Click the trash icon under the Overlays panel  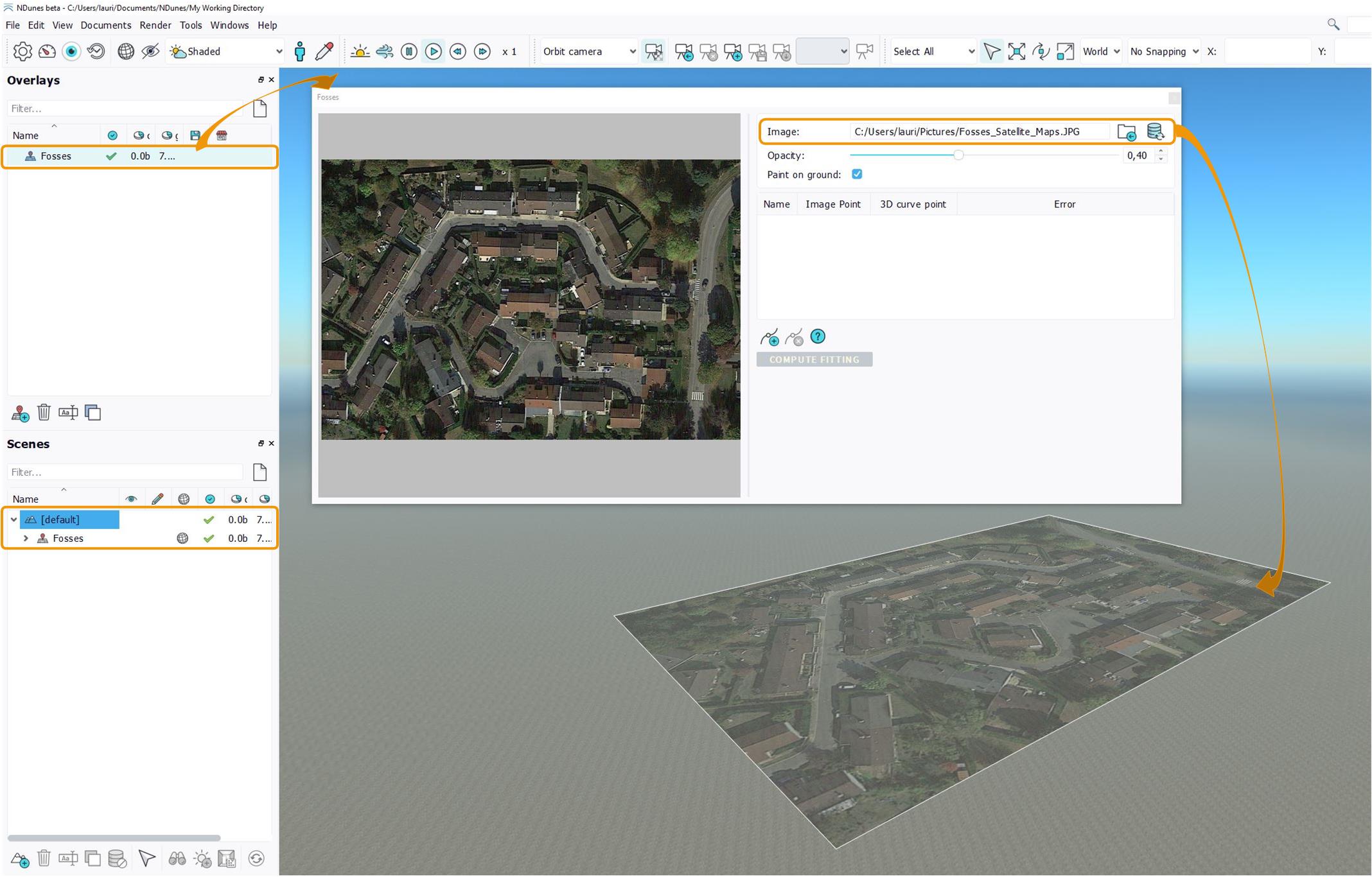pyautogui.click(x=44, y=412)
